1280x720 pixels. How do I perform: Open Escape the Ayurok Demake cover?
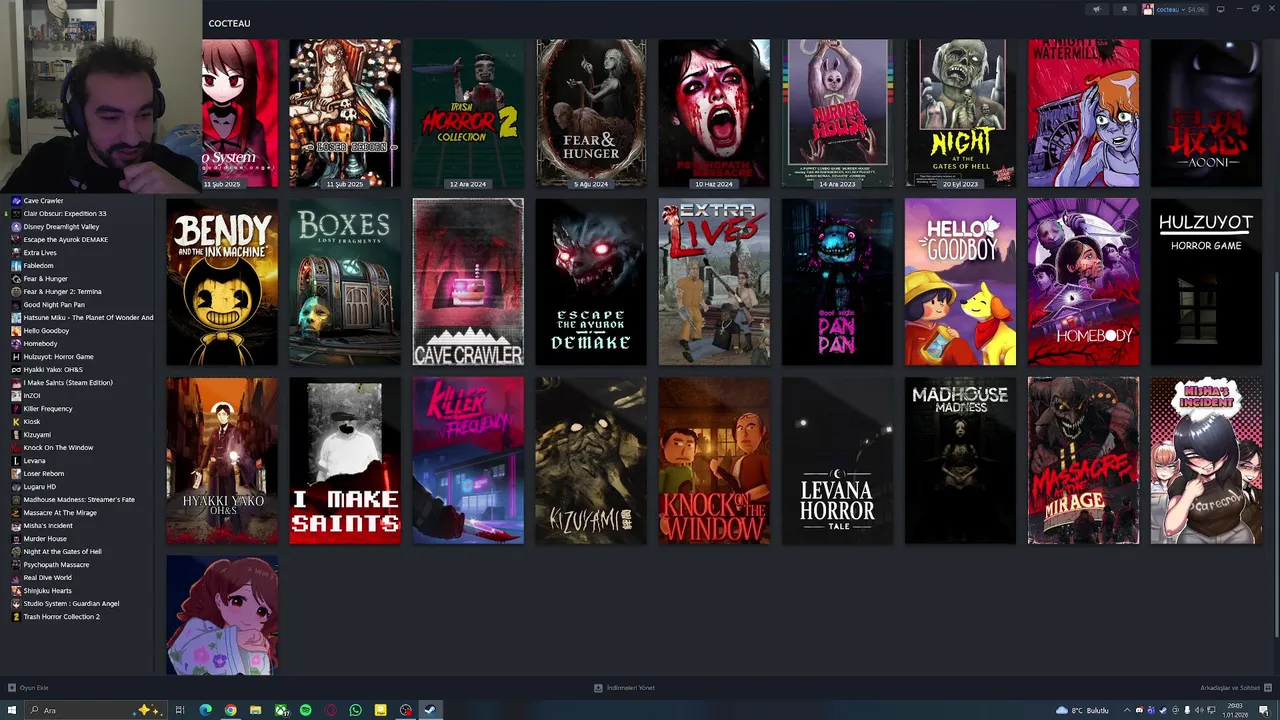click(x=591, y=282)
